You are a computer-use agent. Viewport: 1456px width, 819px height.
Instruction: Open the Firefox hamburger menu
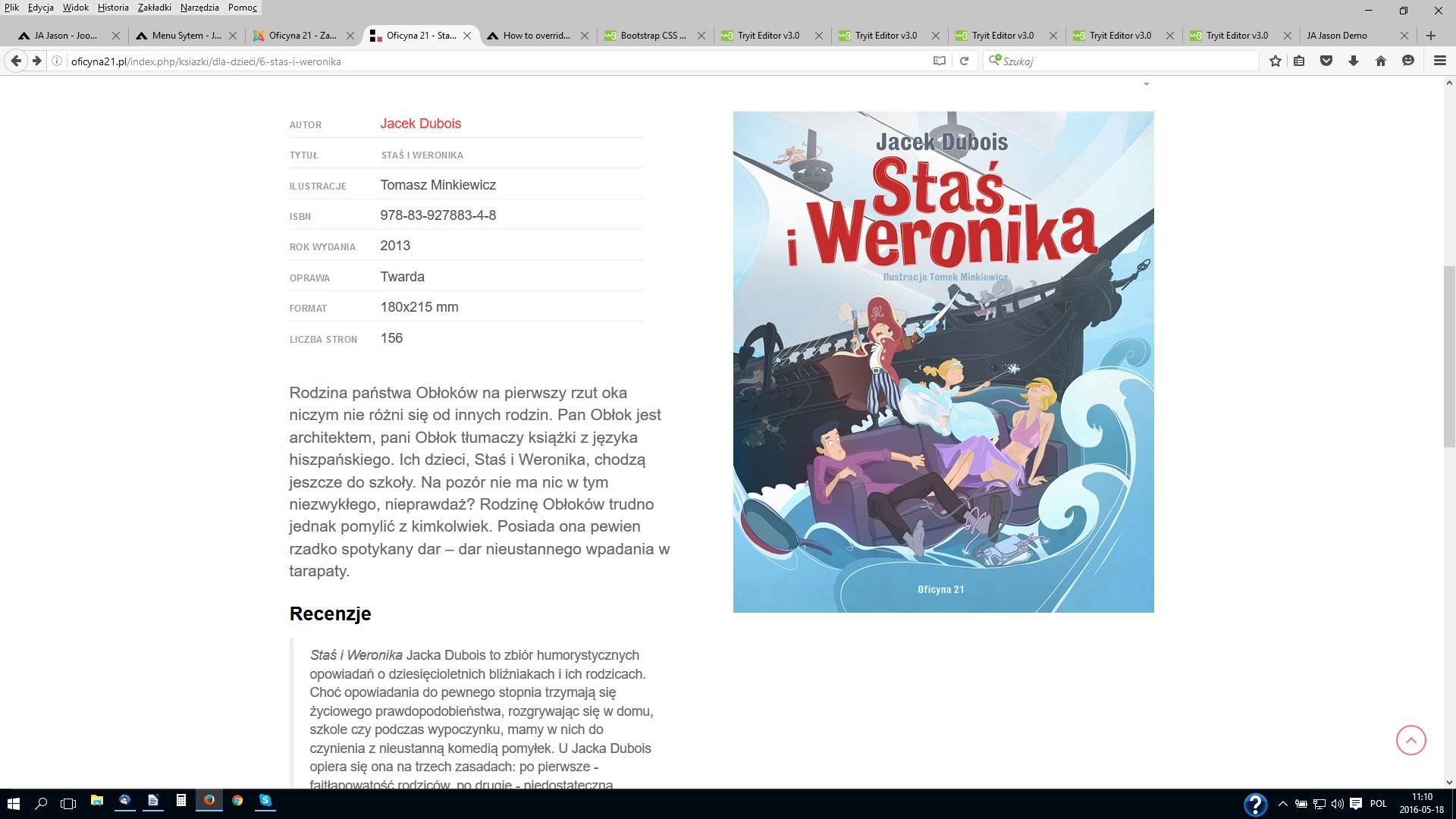[x=1439, y=61]
